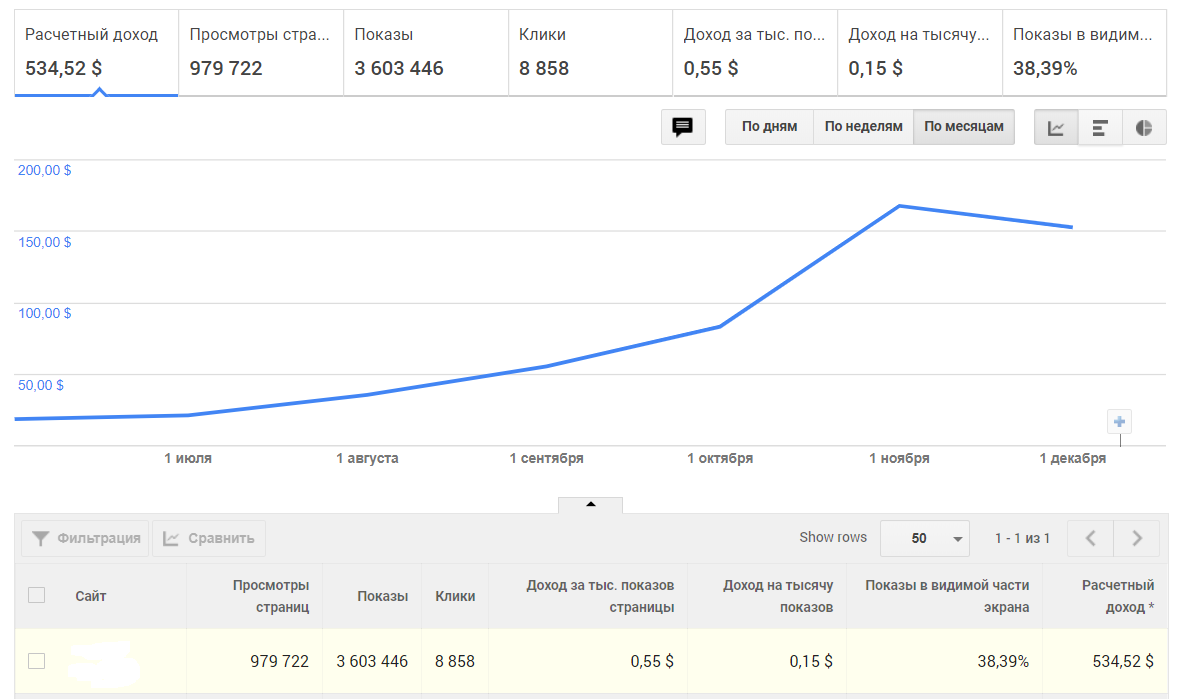Select the Доход на тысячу metric tab
The height and width of the screenshot is (699, 1181).
(920, 53)
